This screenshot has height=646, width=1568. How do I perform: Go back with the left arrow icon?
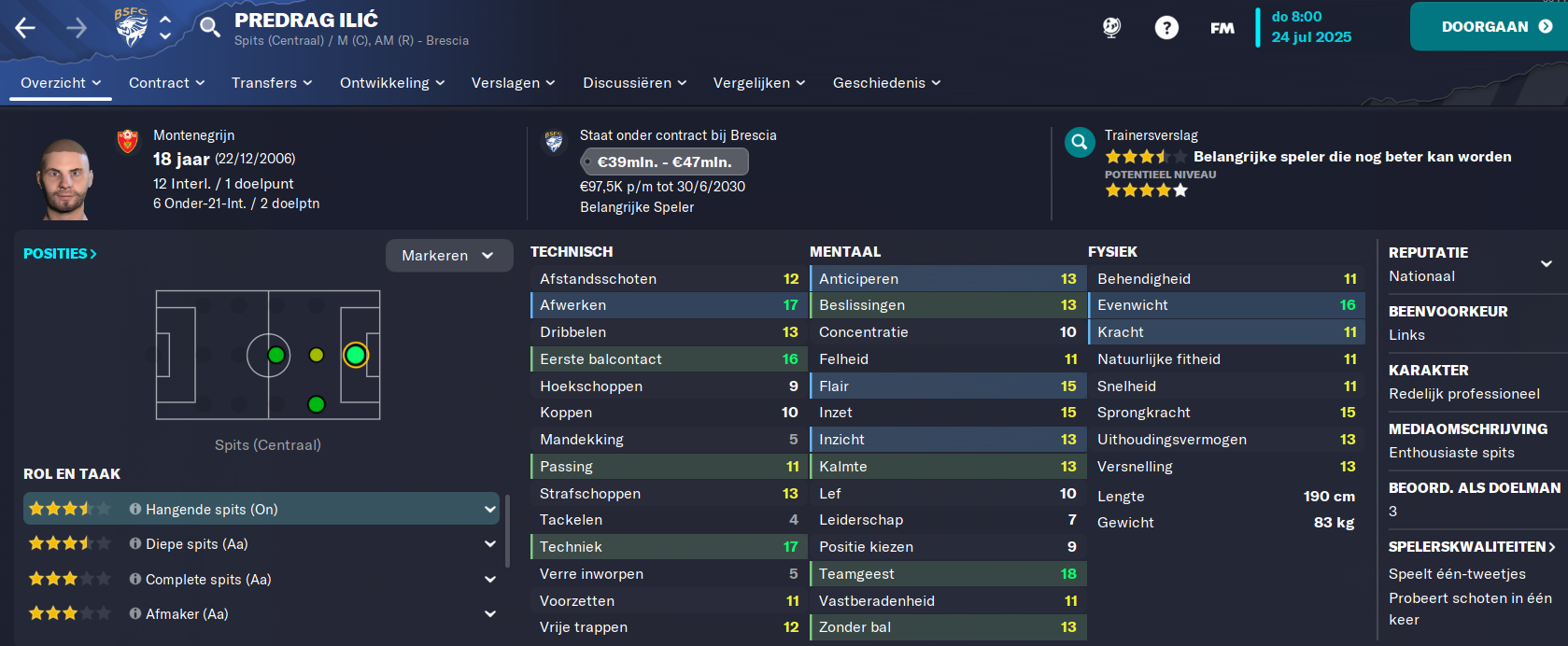25,28
